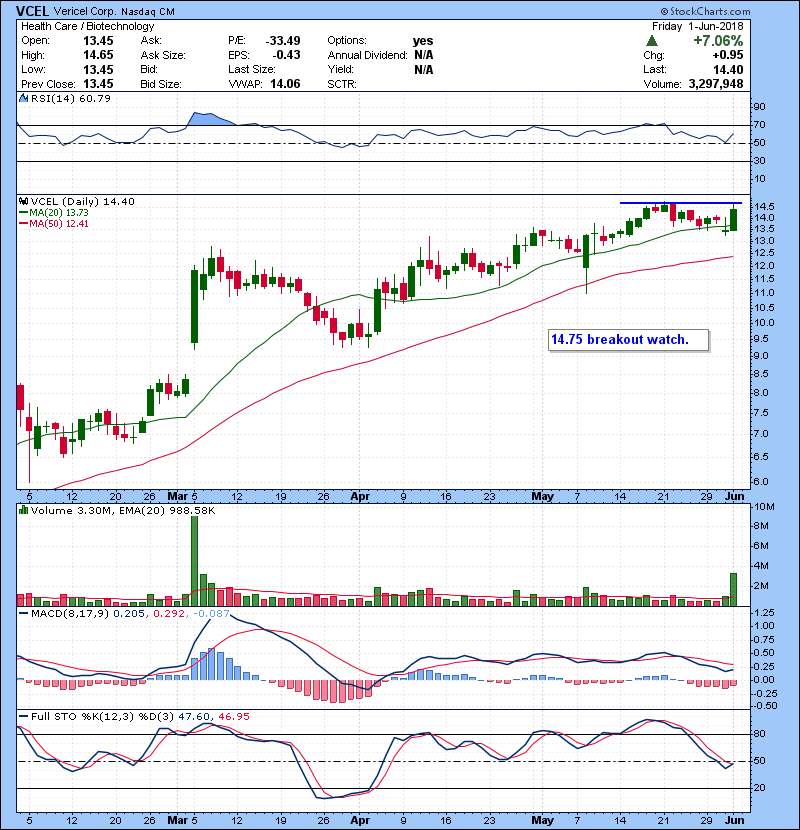The width and height of the screenshot is (800, 830).
Task: Click the RSI(14) 60.79 indicator title
Action: click(x=71, y=98)
